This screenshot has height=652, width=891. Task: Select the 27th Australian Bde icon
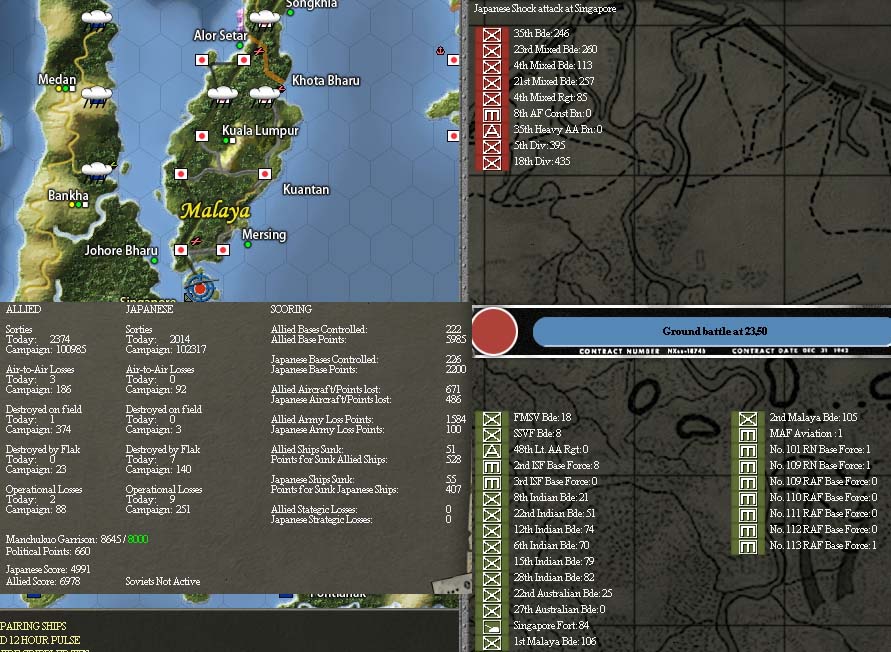click(492, 610)
